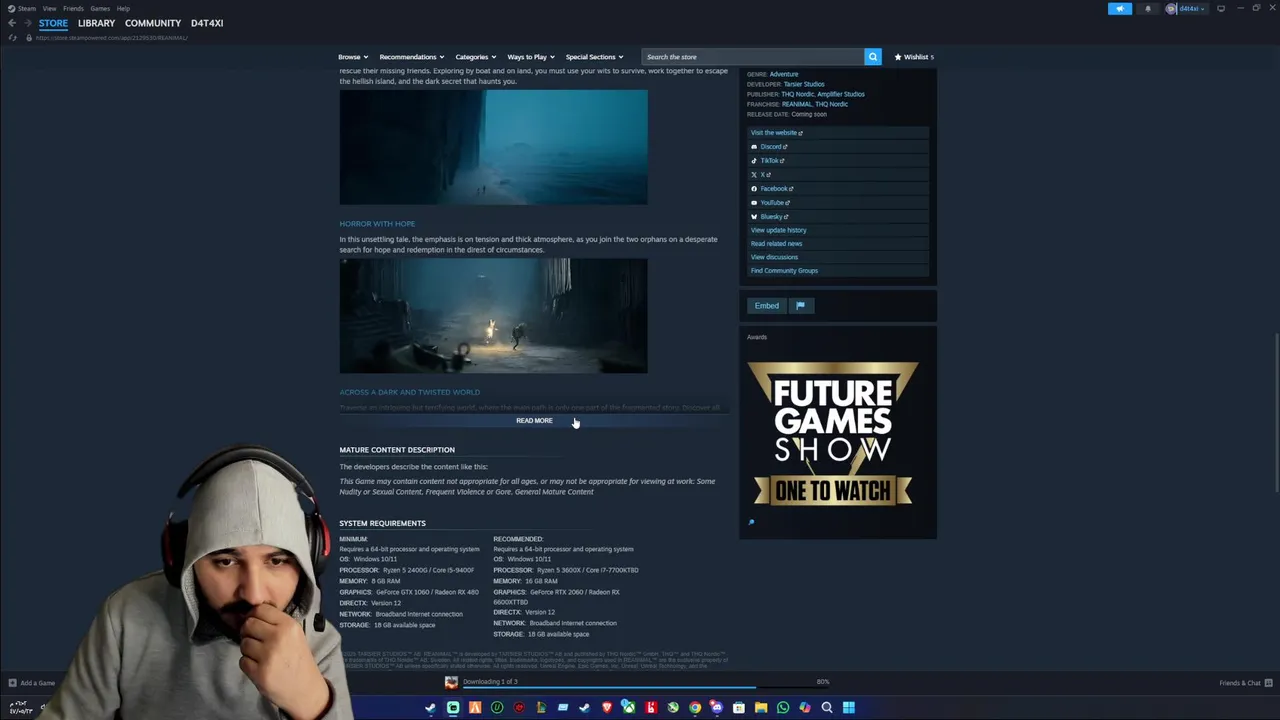
Task: Open Tarsier Studios developer link
Action: (804, 84)
